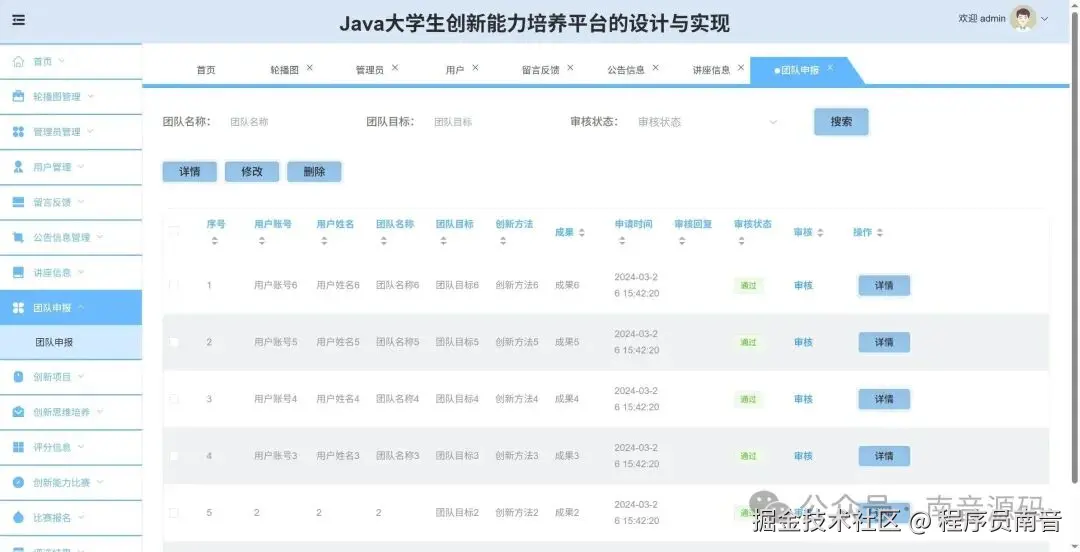Check the checkbox for row 1
This screenshot has height=552, width=1080.
point(174,285)
